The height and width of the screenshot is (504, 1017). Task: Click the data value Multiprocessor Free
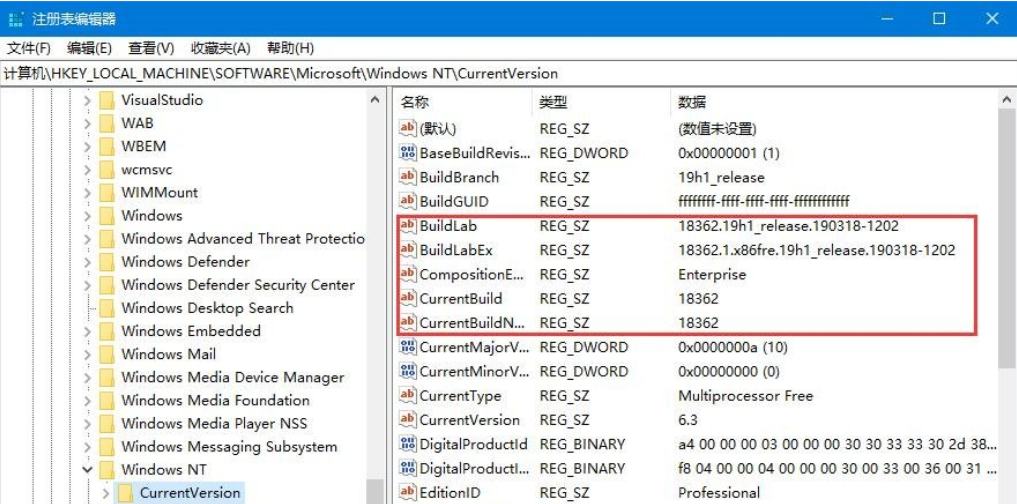745,396
